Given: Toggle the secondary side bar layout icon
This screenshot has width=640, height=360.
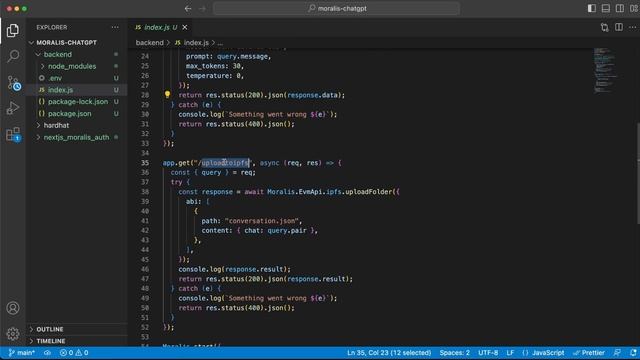Looking at the screenshot, I should [x=620, y=8].
